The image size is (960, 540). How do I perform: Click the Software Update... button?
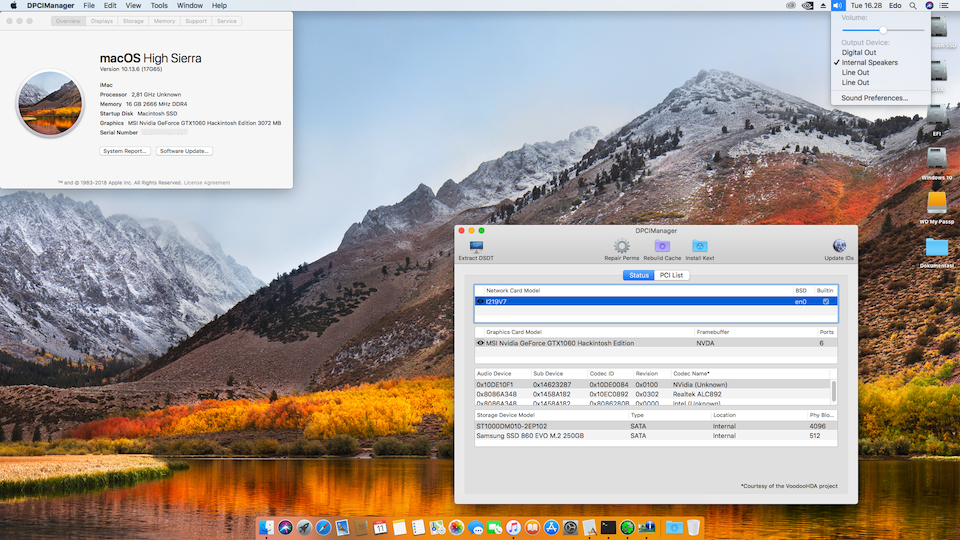[184, 151]
